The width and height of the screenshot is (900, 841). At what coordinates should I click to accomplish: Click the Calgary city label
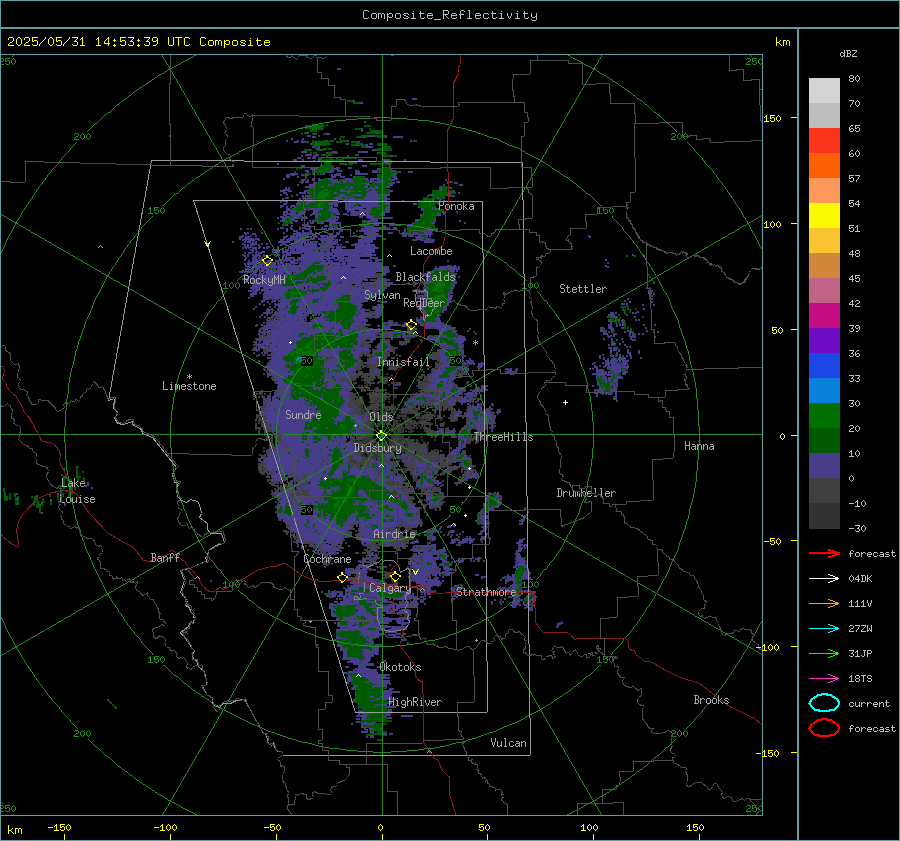(390, 588)
